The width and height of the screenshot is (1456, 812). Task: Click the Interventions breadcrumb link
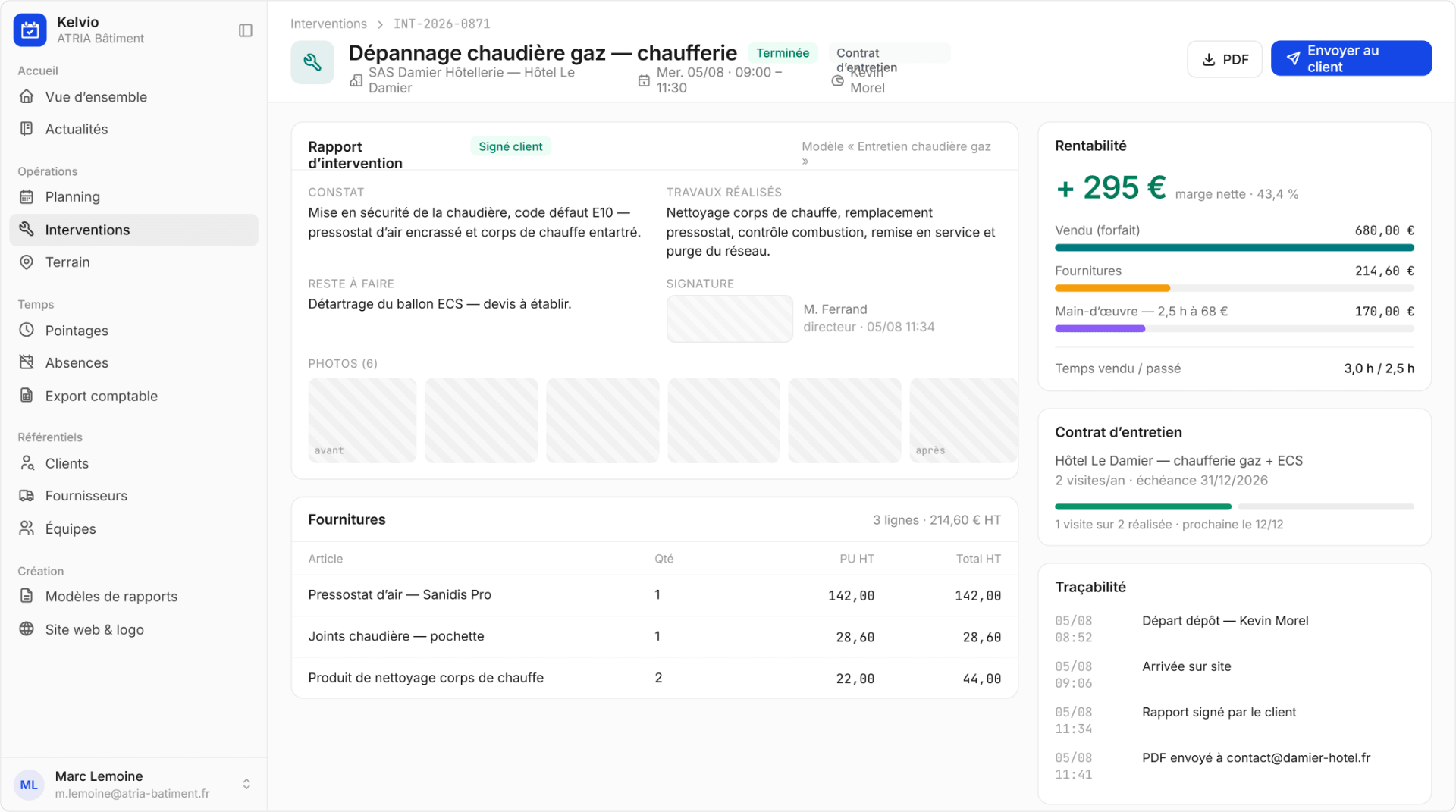[328, 24]
